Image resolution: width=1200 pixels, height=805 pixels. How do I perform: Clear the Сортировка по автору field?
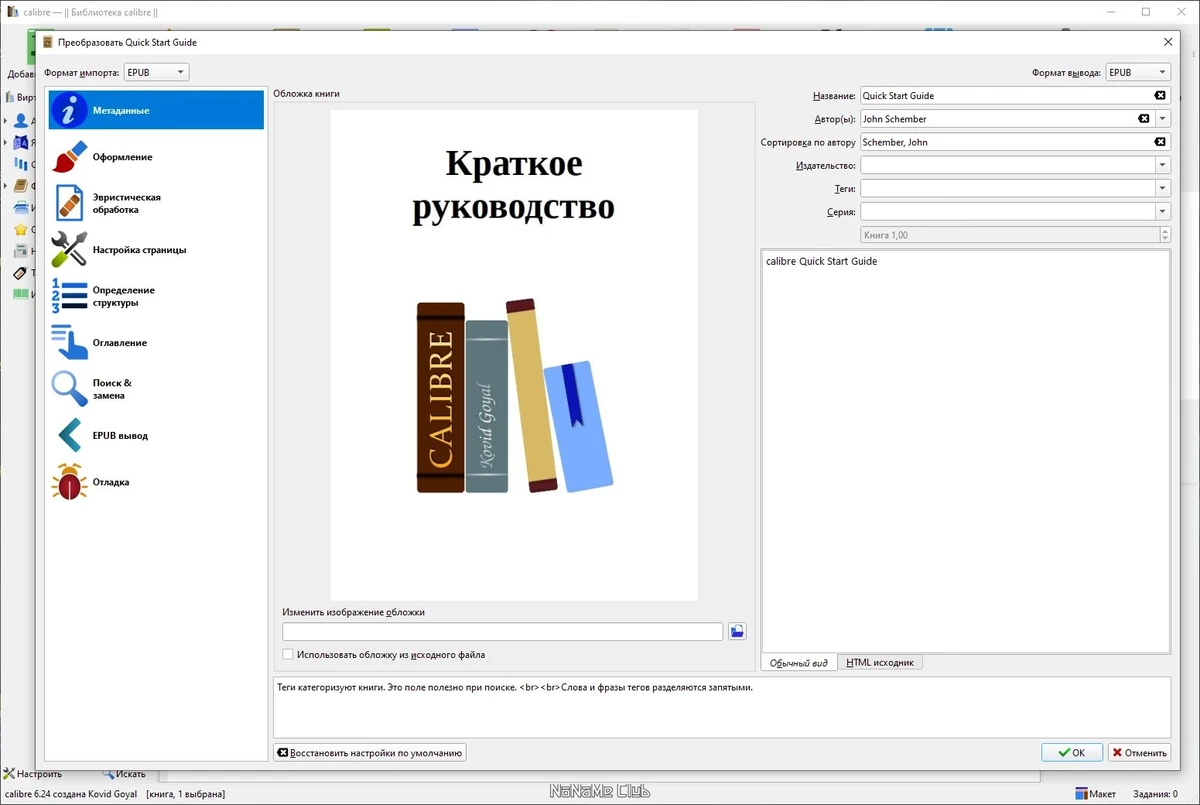pyautogui.click(x=1160, y=142)
